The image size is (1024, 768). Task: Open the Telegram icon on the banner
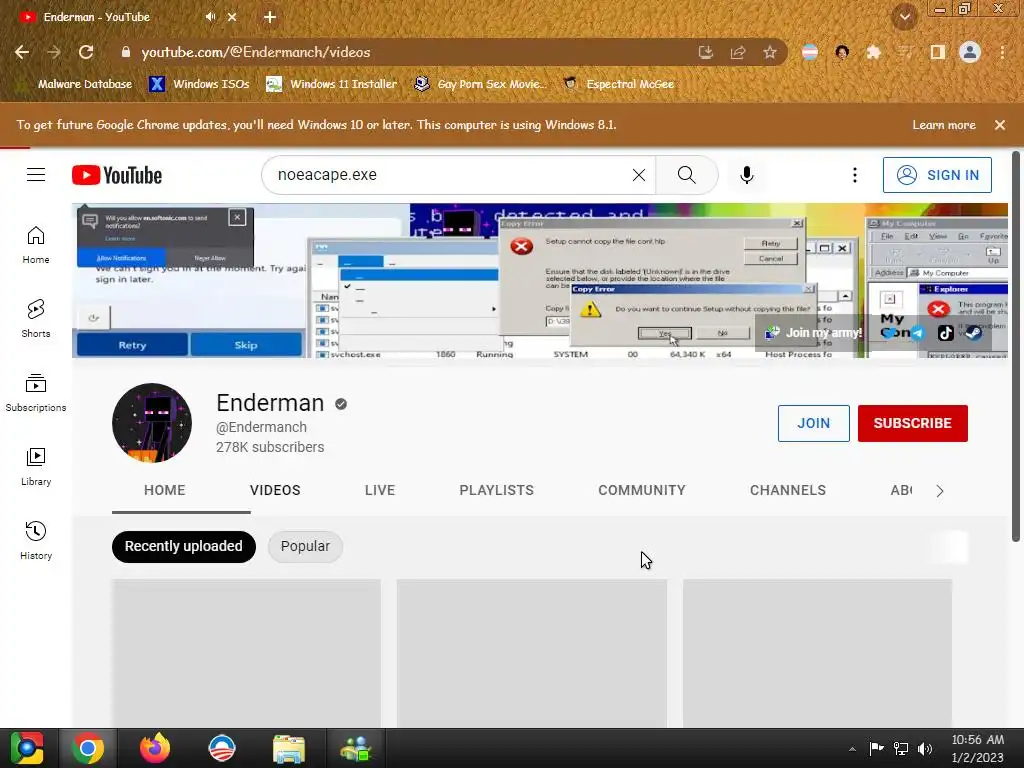918,333
